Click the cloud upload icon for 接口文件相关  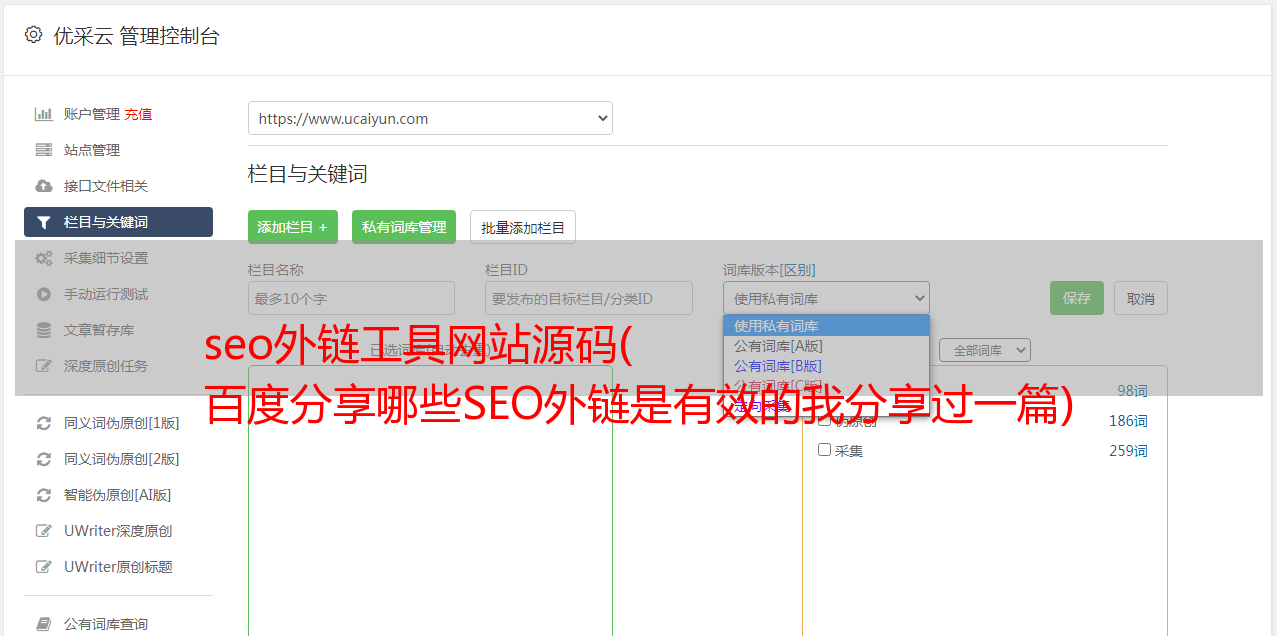44,186
